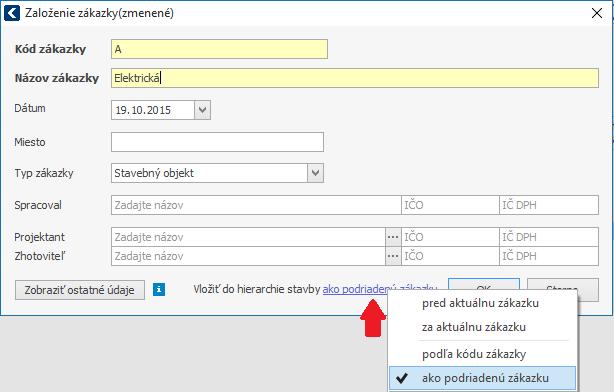614x392 pixels.
Task: Click the Zhotoviteľ IČO field
Action: coord(450,256)
